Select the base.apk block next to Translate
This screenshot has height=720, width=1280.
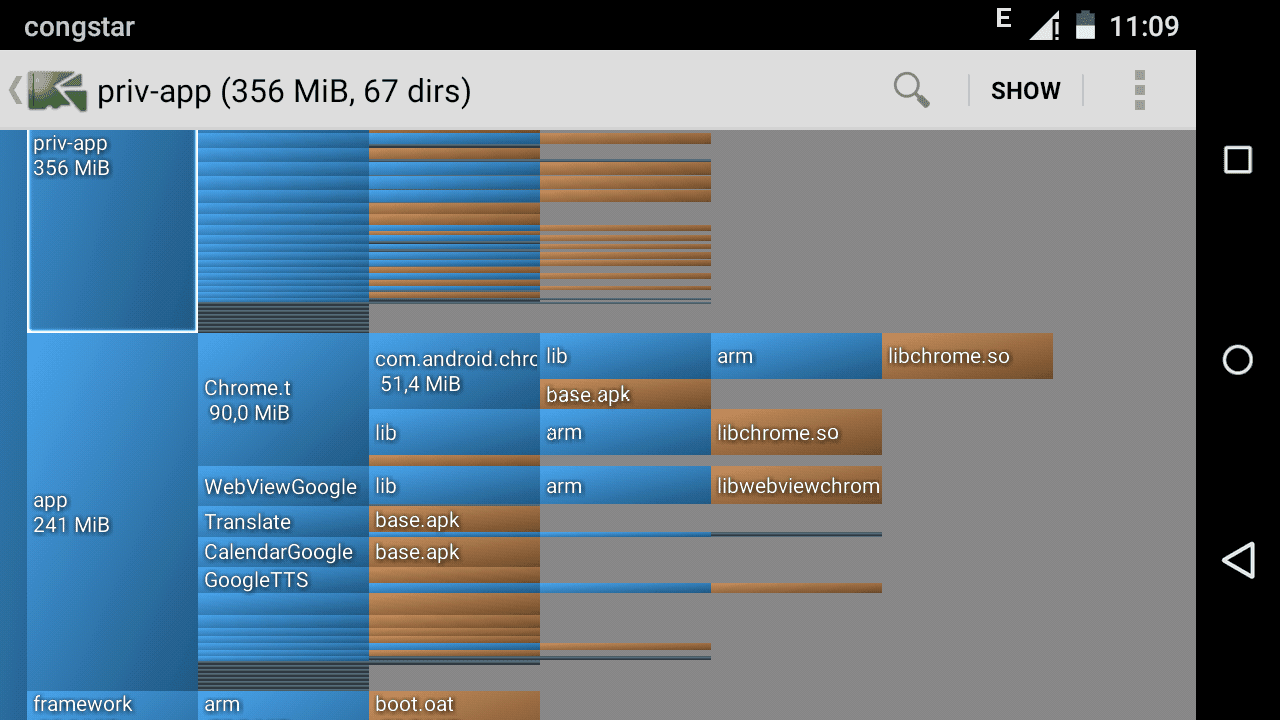pos(454,520)
